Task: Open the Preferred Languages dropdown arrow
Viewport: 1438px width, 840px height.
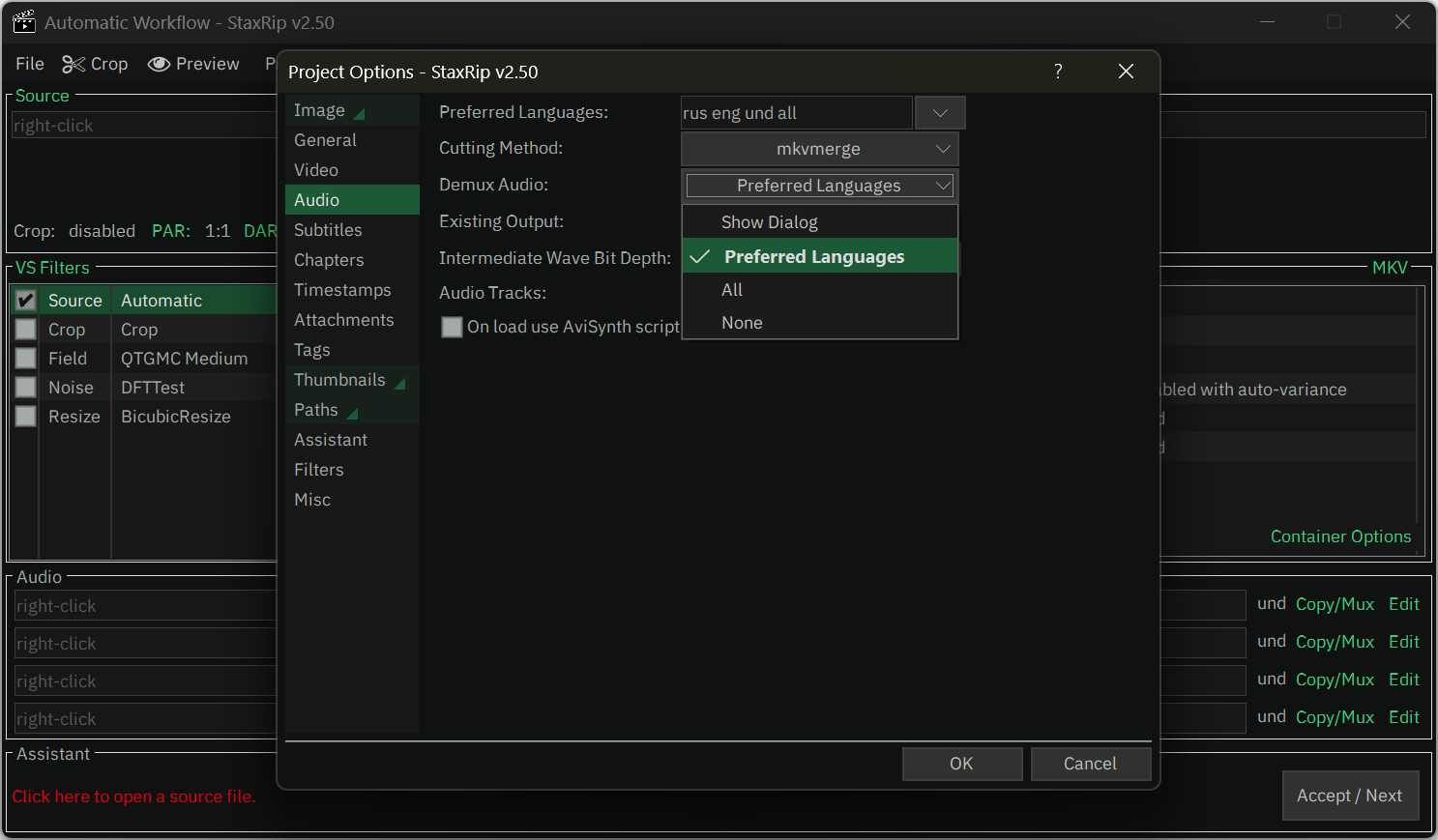Action: (x=940, y=113)
